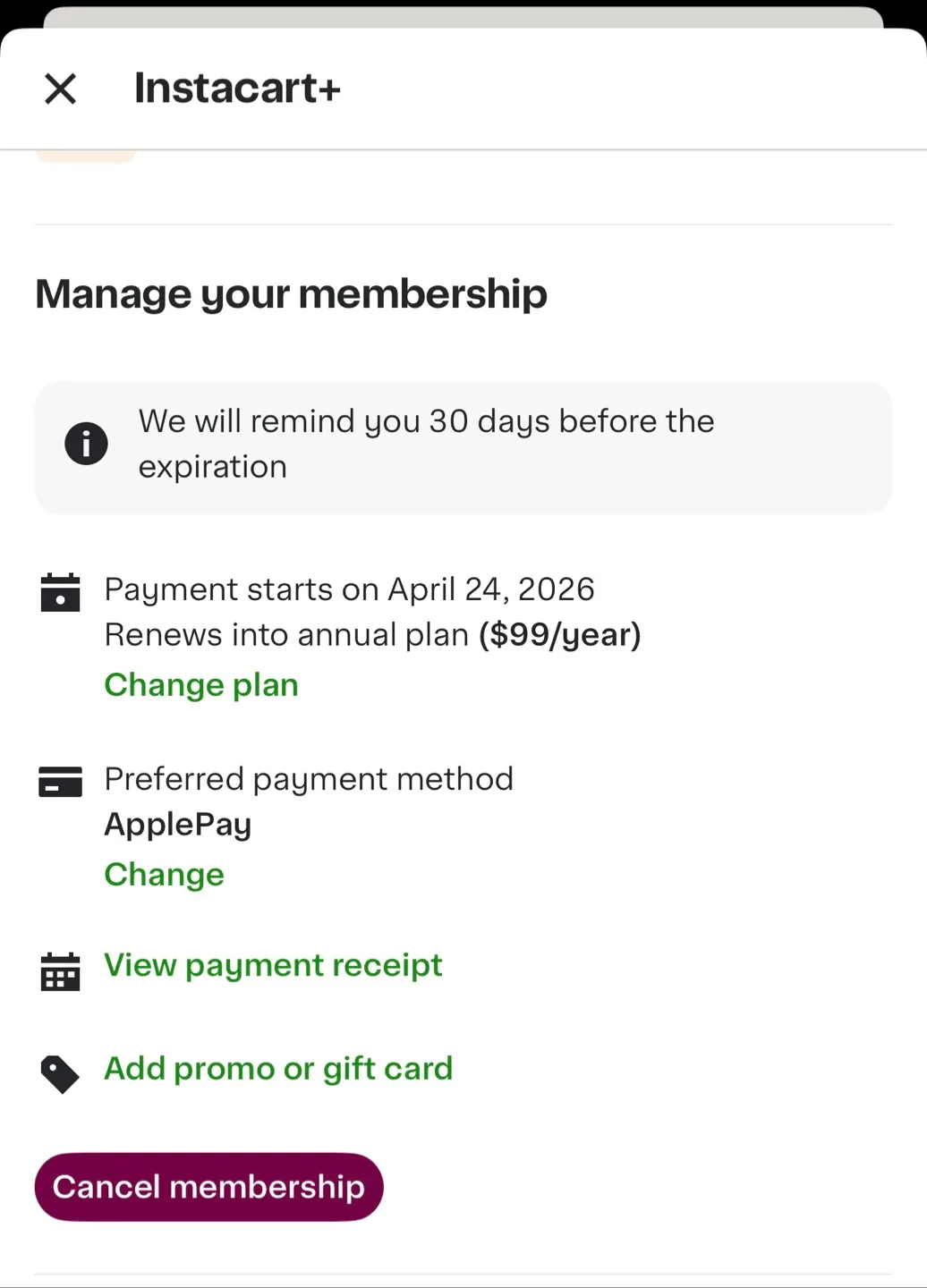Tap the Manage your membership heading
Viewport: 927px width, 1288px height.
pos(291,294)
